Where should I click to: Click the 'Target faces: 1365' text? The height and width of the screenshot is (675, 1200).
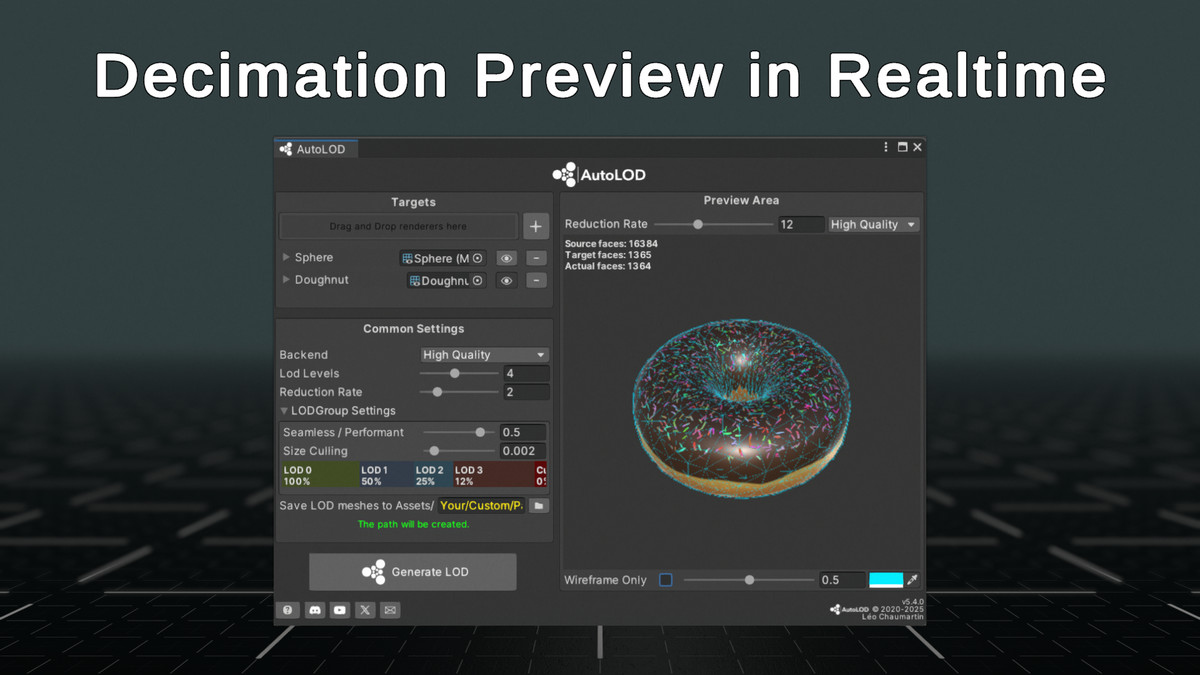pos(608,255)
